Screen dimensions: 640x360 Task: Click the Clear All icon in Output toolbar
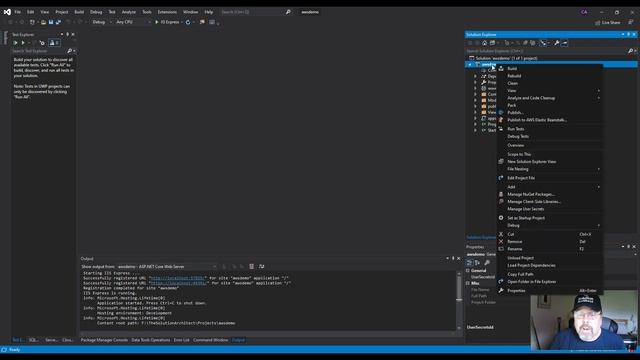[251, 267]
